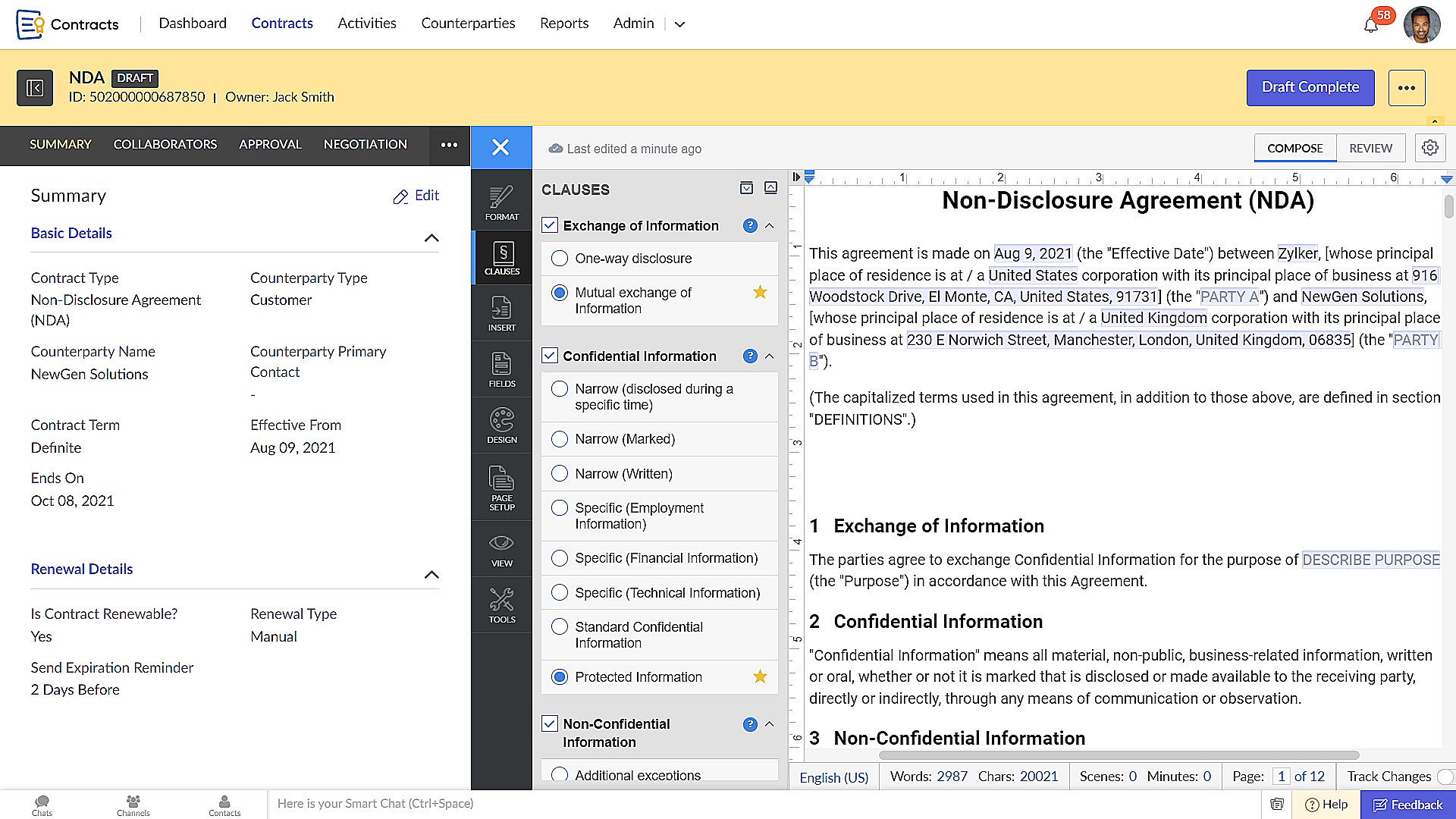Open the Insert sidebar tool
The width and height of the screenshot is (1456, 819).
tap(501, 313)
